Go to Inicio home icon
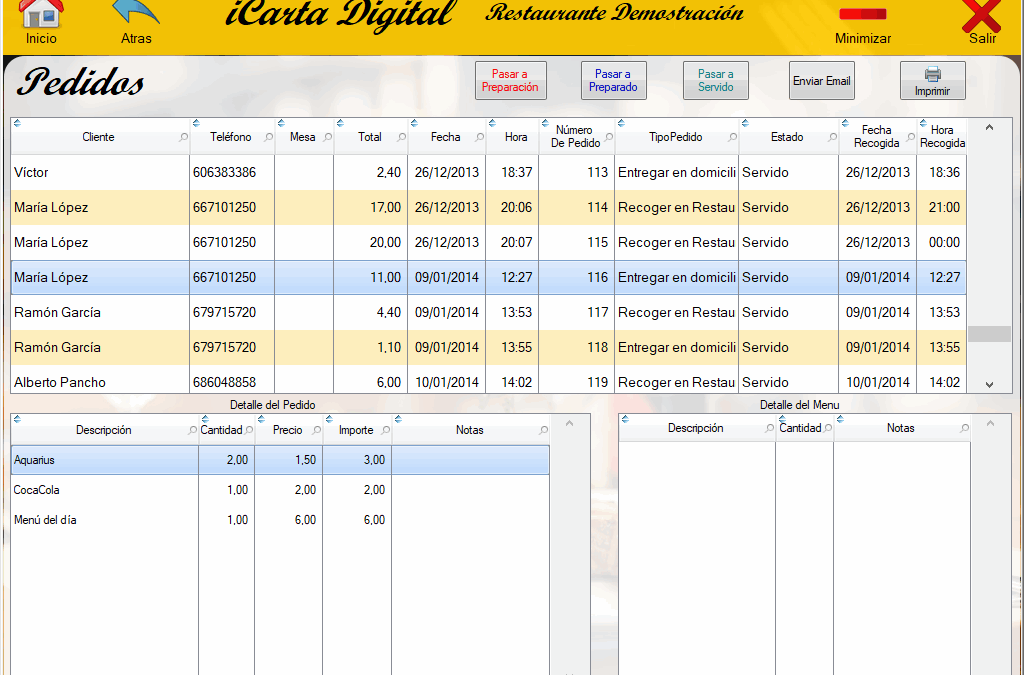Image resolution: width=1024 pixels, height=675 pixels. click(x=40, y=21)
